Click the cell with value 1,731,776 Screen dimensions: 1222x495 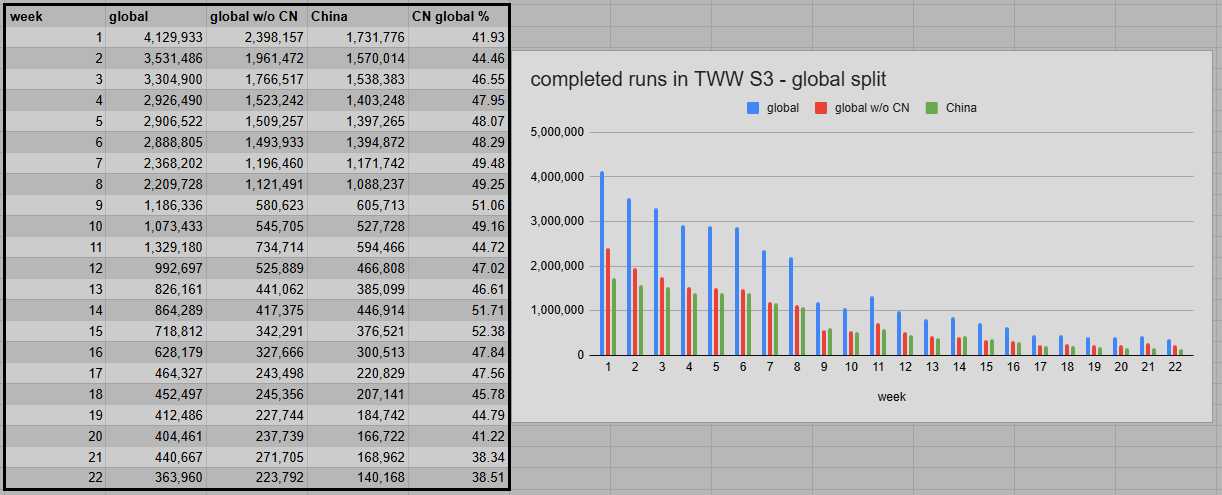[x=357, y=38]
